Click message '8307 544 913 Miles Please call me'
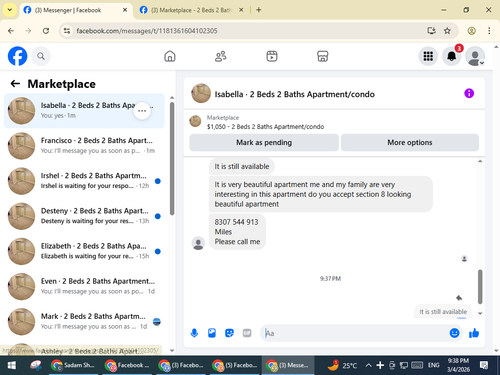Viewport: 500px width, 375px height. tap(237, 232)
